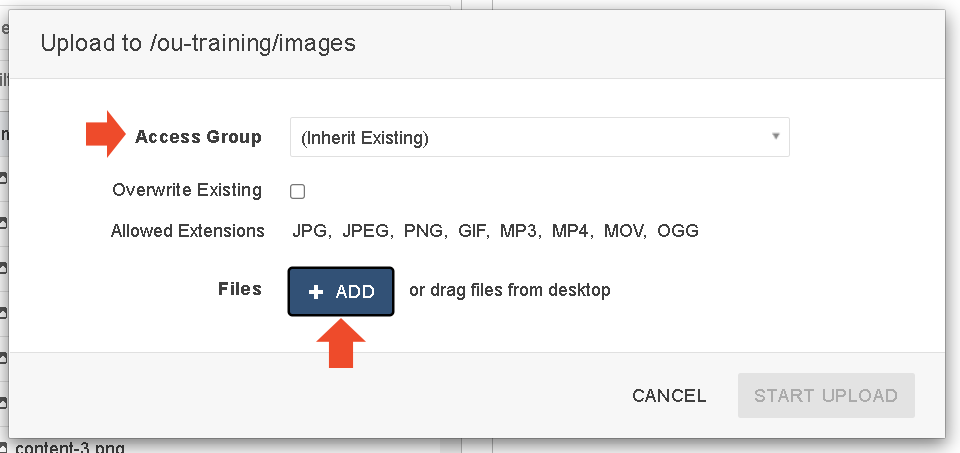Open the Access Group dropdown arrow
Viewport: 960px width, 453px height.
click(776, 136)
